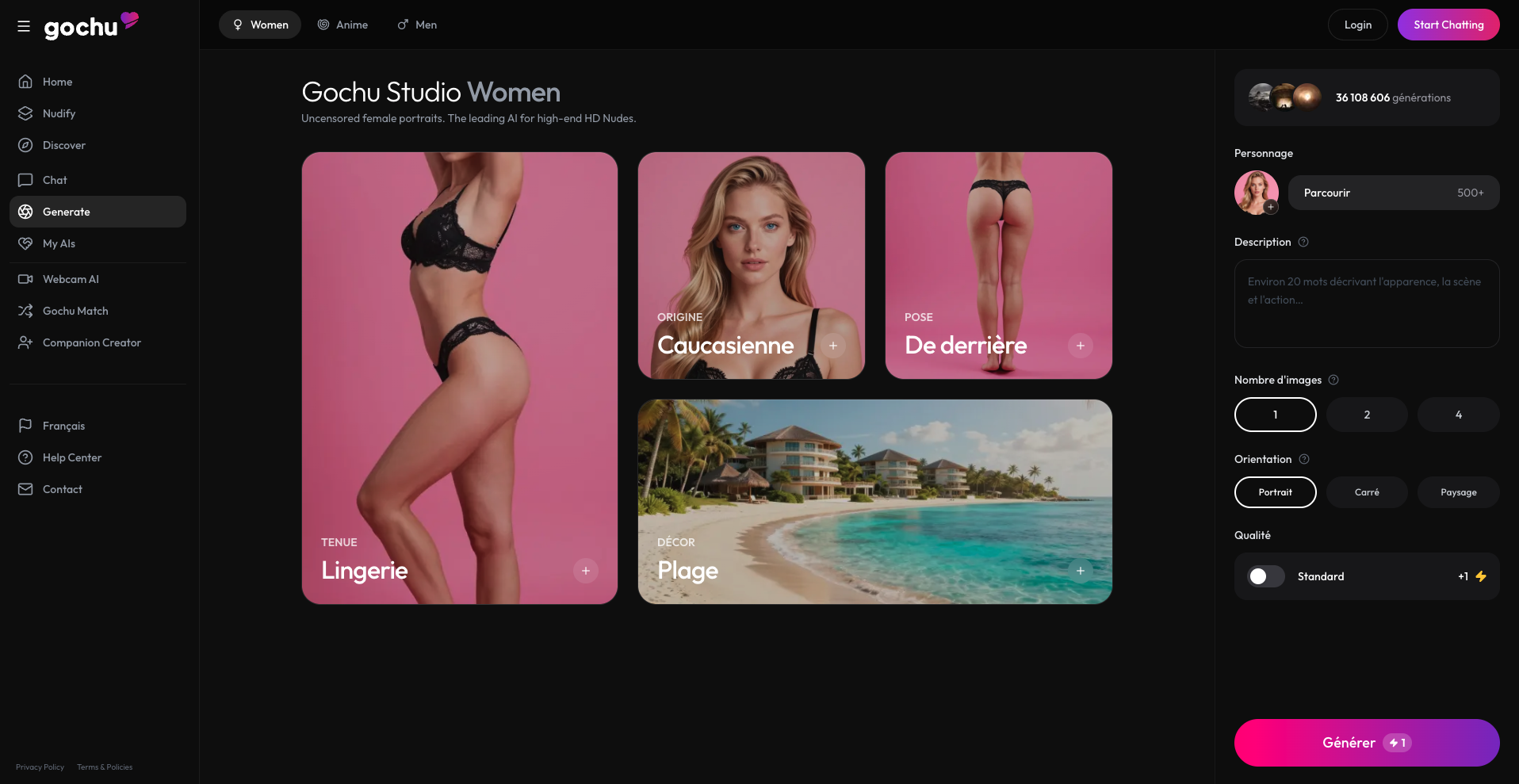Click the Discover compass icon
Viewport: 1519px width, 784px height.
tap(25, 145)
